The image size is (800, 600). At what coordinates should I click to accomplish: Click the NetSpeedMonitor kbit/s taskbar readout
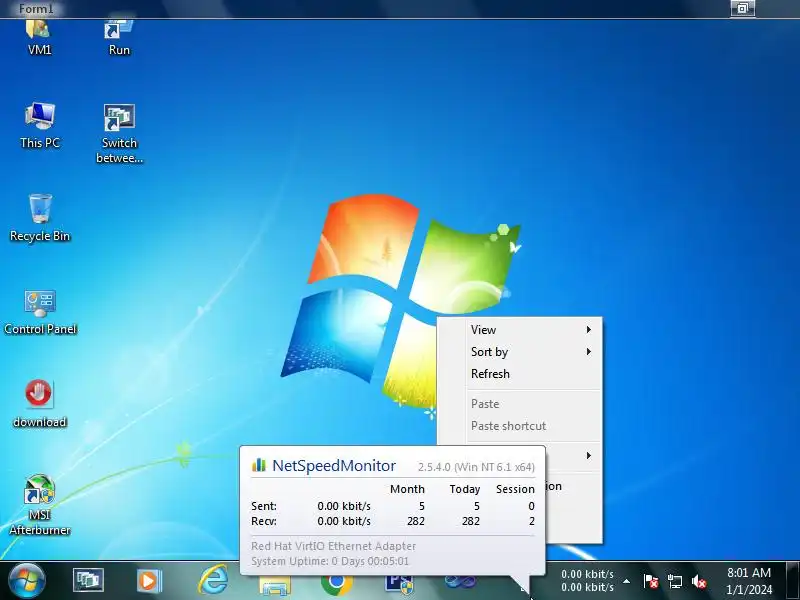point(587,581)
